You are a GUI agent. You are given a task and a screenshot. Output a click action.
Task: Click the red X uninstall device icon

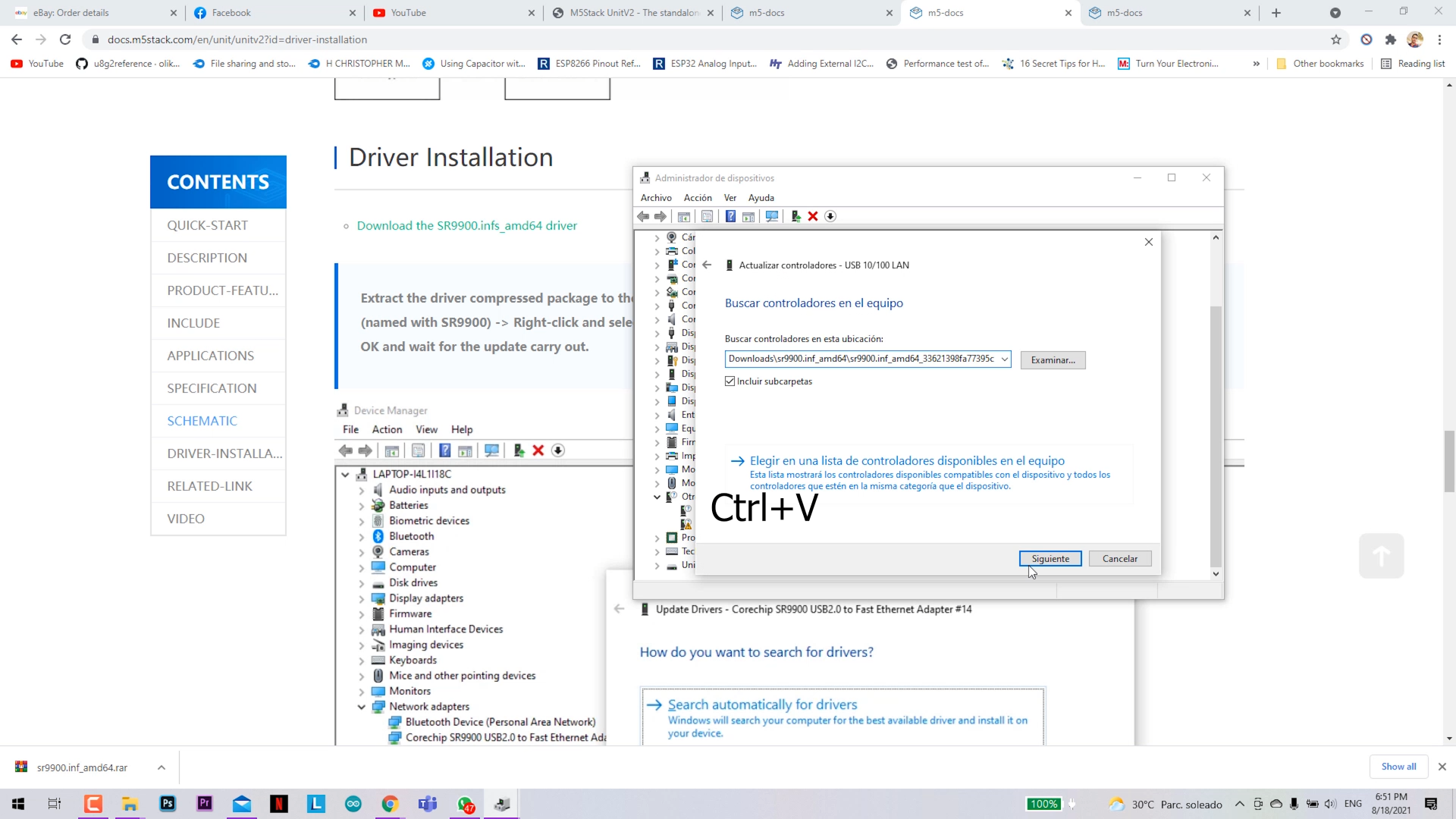pos(813,217)
